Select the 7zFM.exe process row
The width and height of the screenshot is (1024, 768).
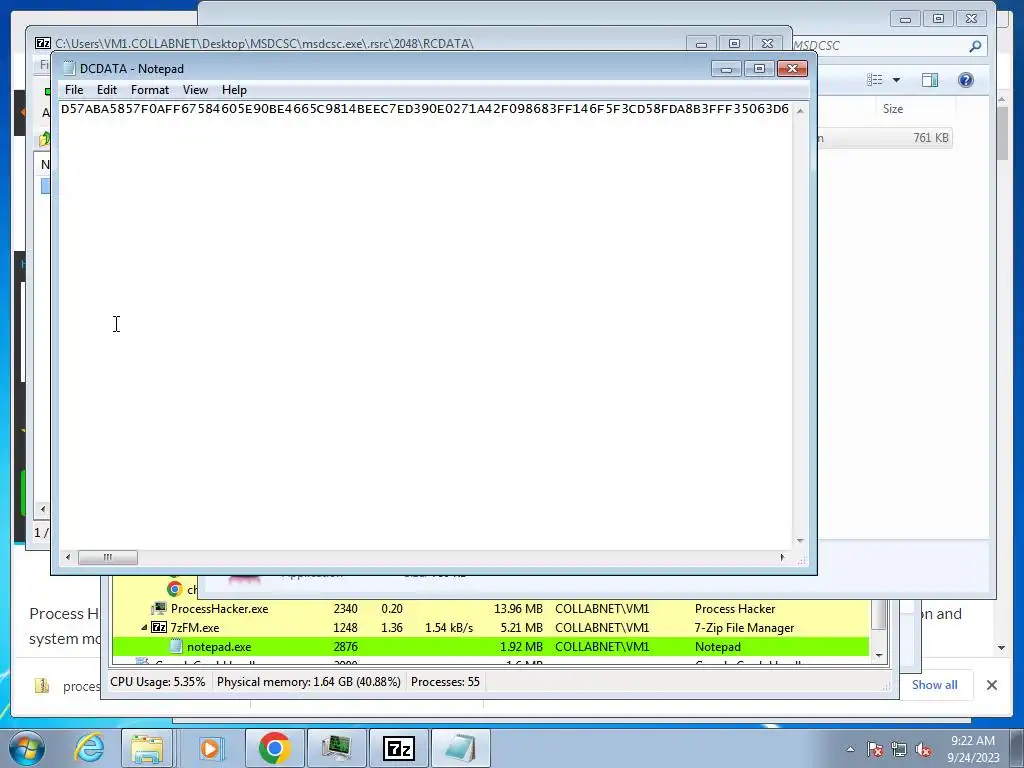tap(490, 628)
